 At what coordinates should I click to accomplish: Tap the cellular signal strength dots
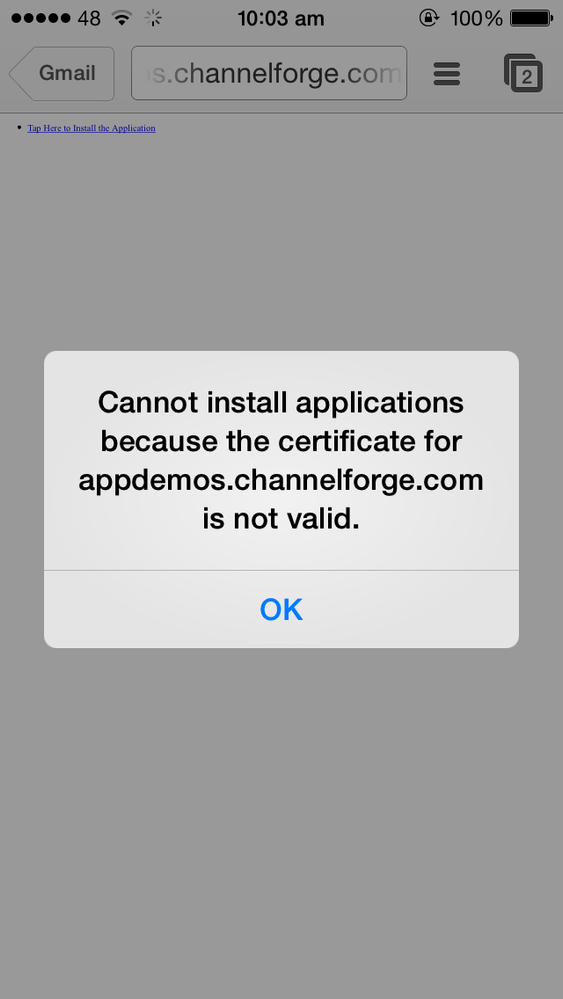(x=41, y=18)
